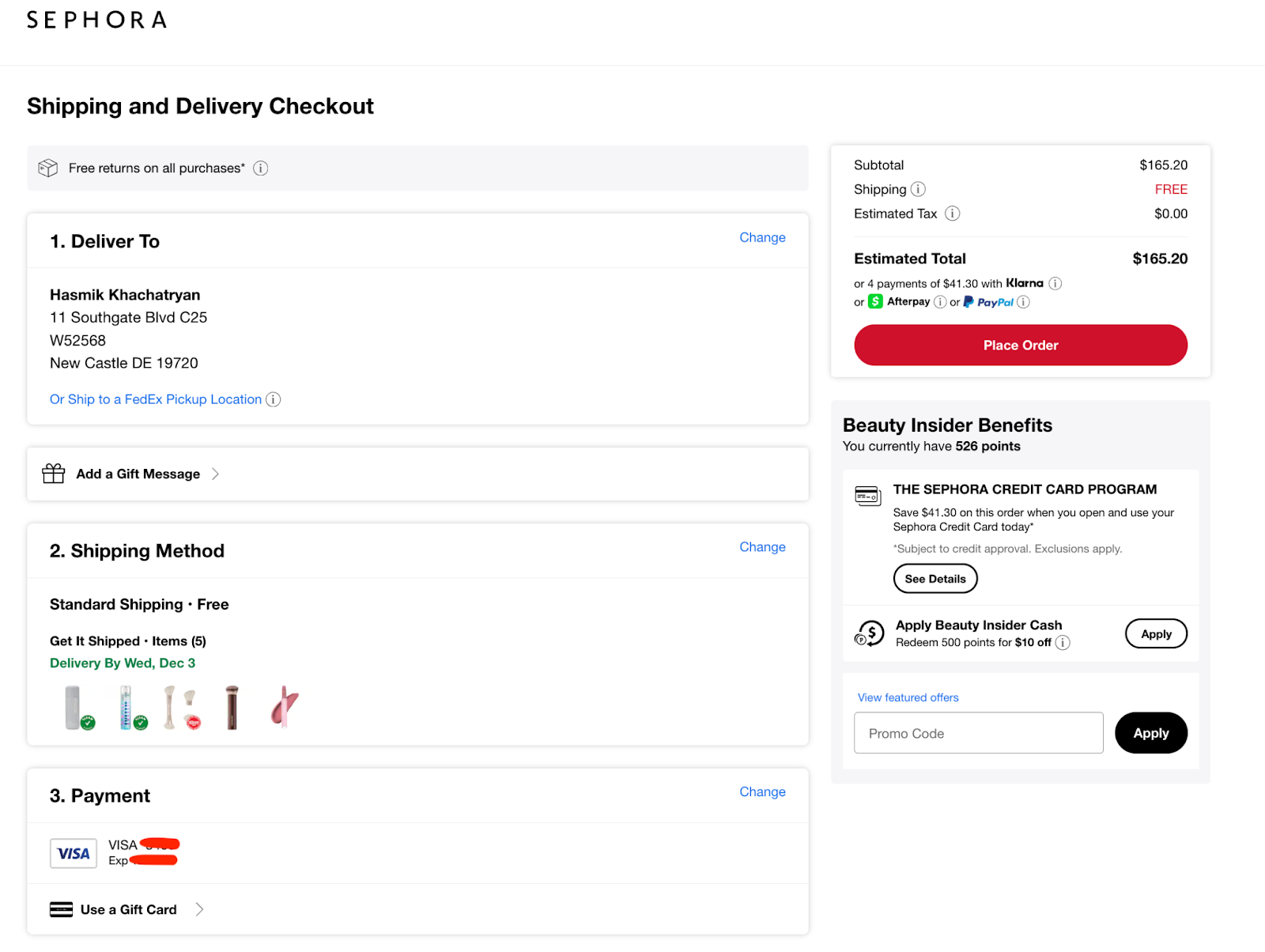Click the gift card icon
1265x952 pixels.
point(61,909)
